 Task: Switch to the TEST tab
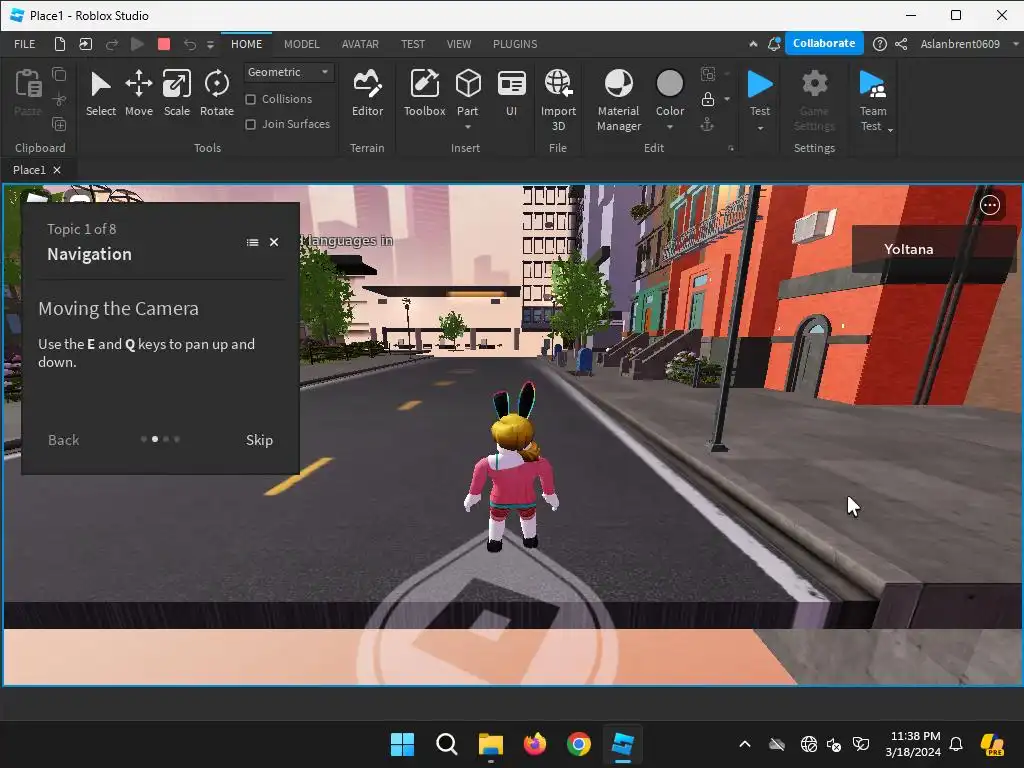click(413, 44)
